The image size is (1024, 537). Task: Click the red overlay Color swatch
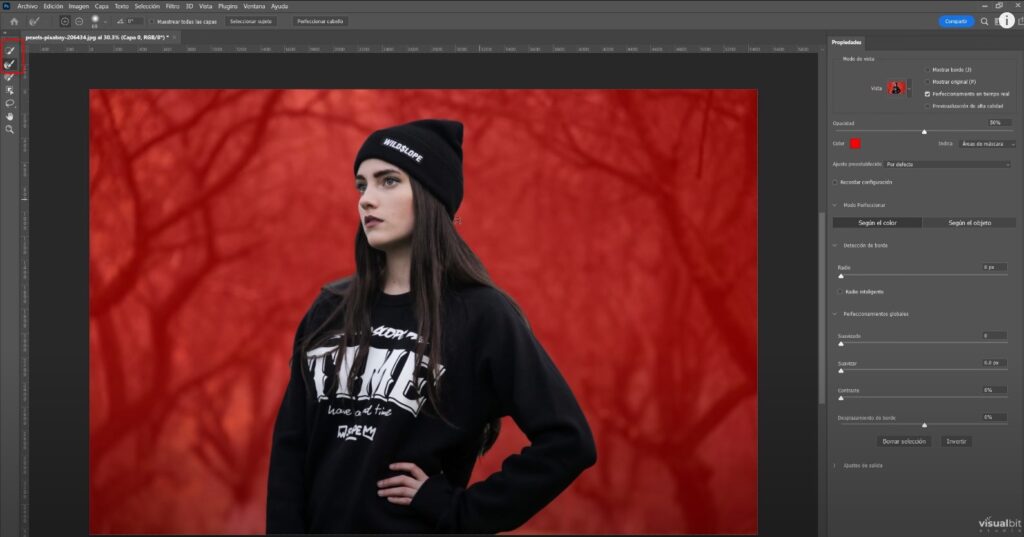(x=856, y=144)
